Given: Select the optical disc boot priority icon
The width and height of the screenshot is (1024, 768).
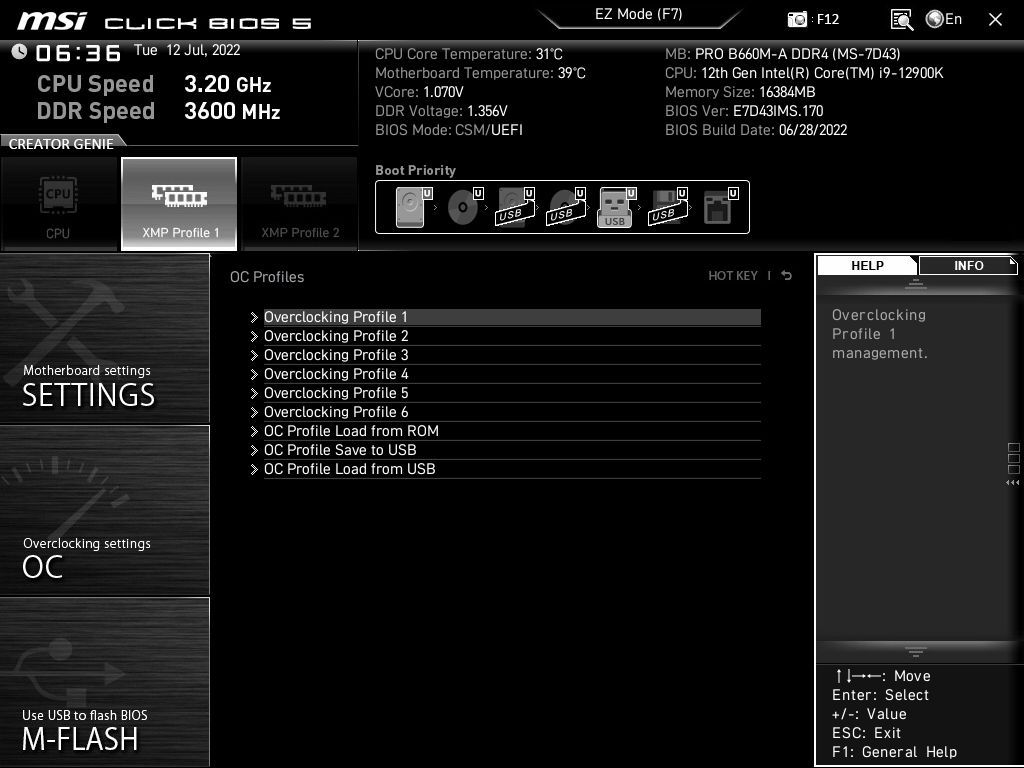Looking at the screenshot, I should [x=465, y=207].
